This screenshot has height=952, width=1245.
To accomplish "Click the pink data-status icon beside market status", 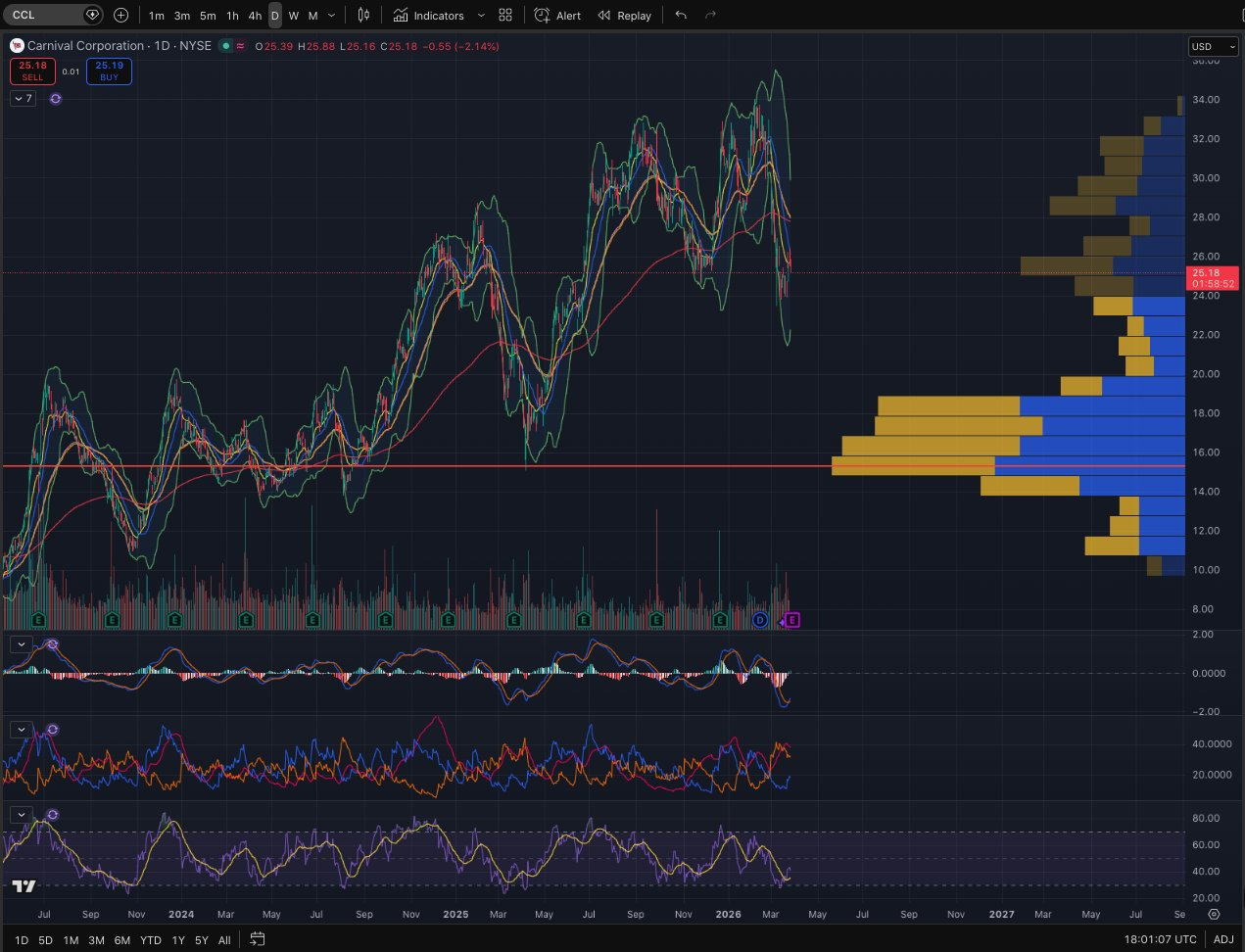I will point(241,46).
